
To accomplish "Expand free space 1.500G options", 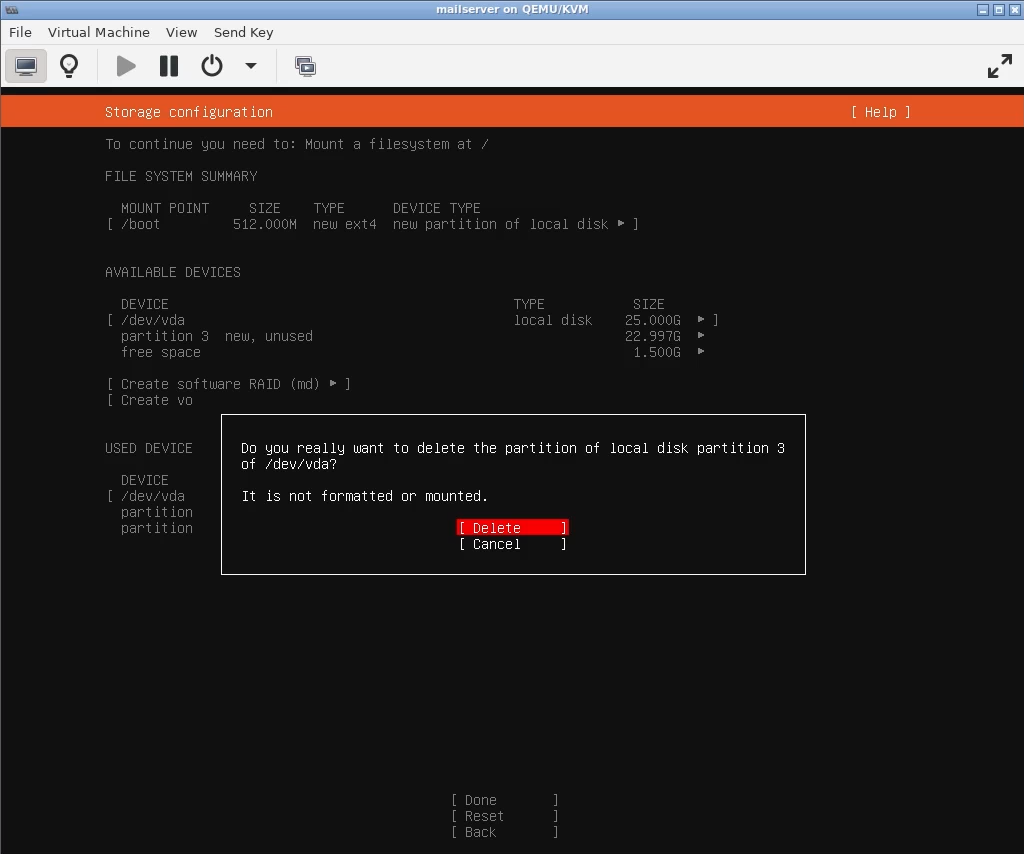I will coord(701,351).
